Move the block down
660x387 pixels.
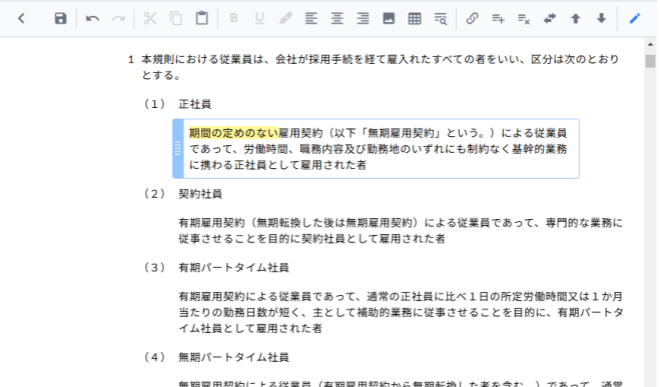pyautogui.click(x=601, y=19)
